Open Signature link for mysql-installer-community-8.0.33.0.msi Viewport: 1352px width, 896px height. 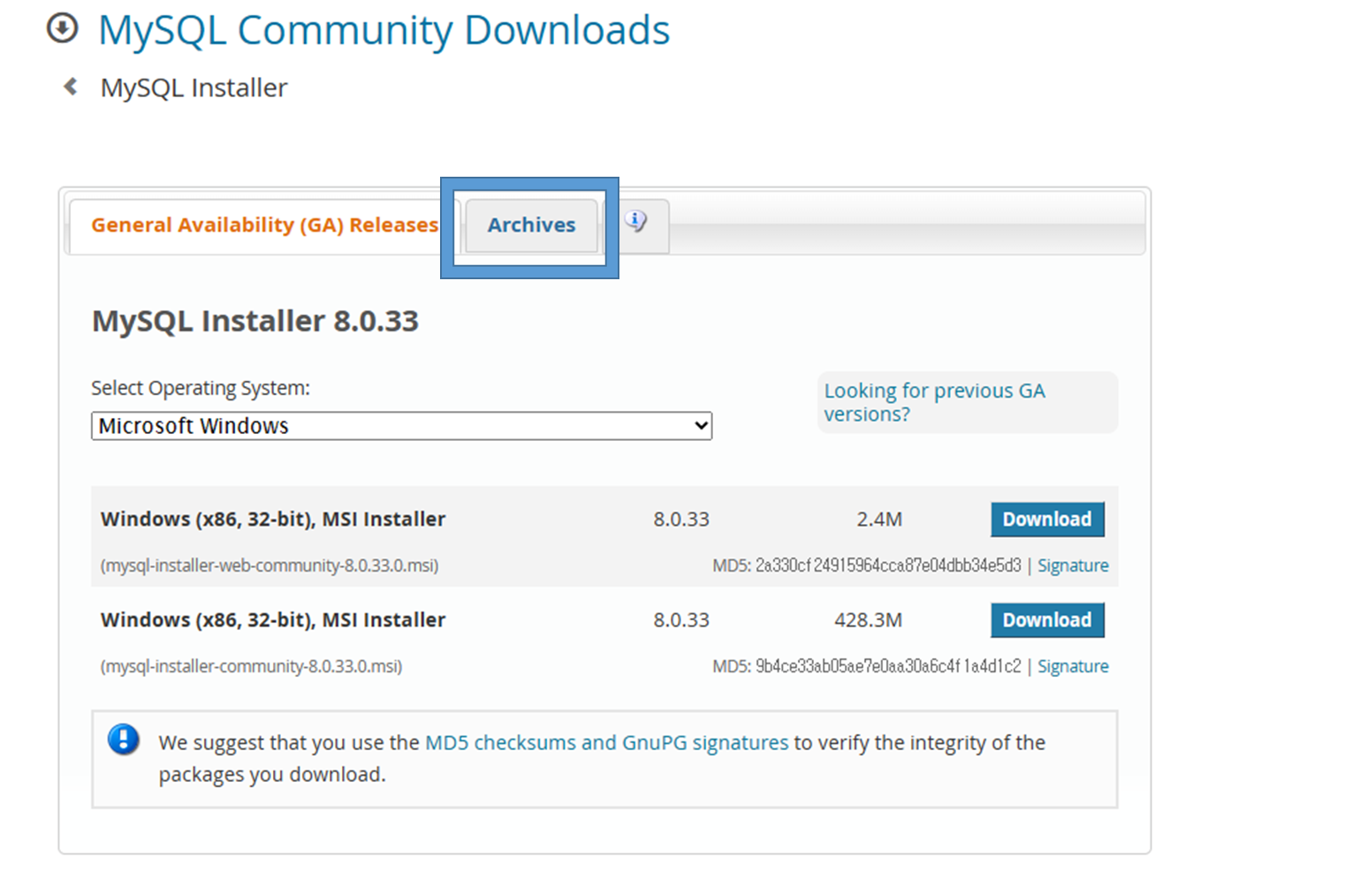1073,666
